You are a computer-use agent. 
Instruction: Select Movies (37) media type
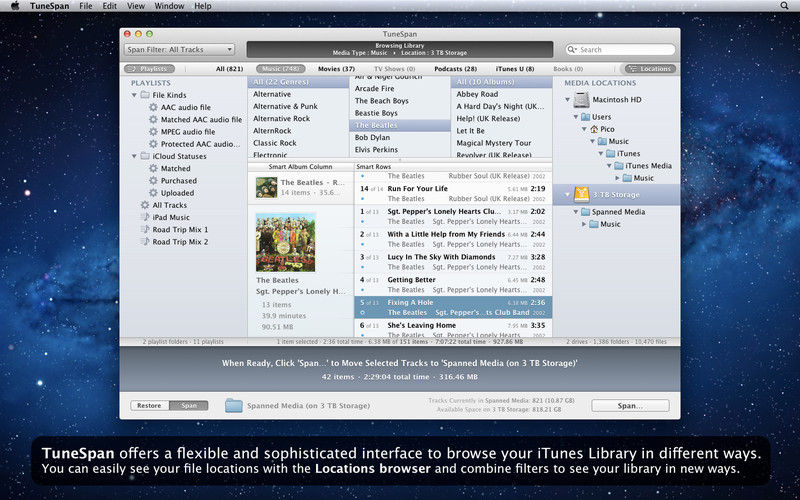coord(336,69)
